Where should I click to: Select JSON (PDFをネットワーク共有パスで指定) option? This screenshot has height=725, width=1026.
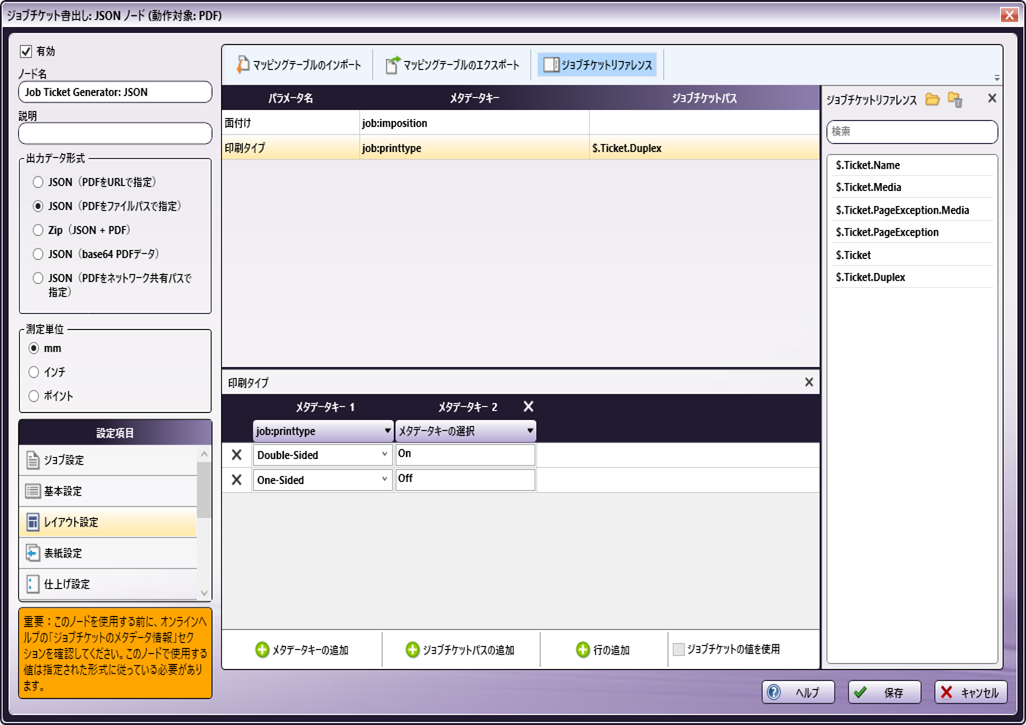tap(38, 278)
